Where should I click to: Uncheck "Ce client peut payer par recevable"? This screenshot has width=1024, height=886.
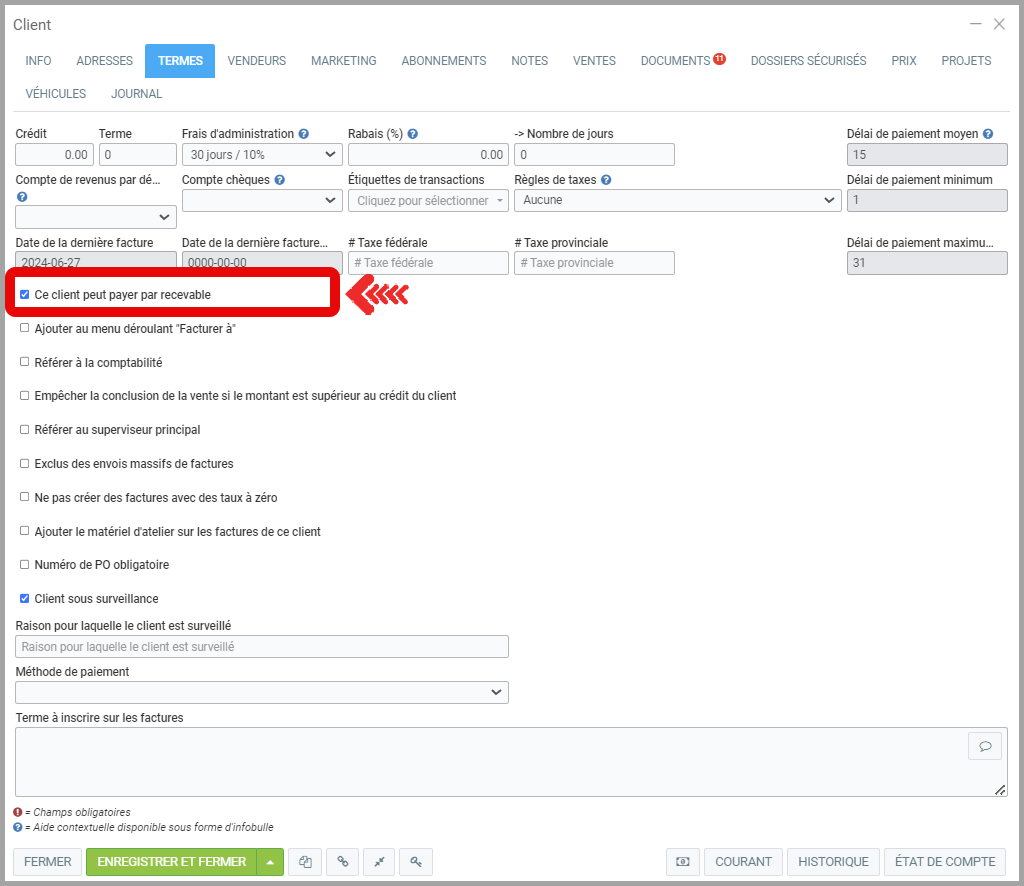point(25,295)
